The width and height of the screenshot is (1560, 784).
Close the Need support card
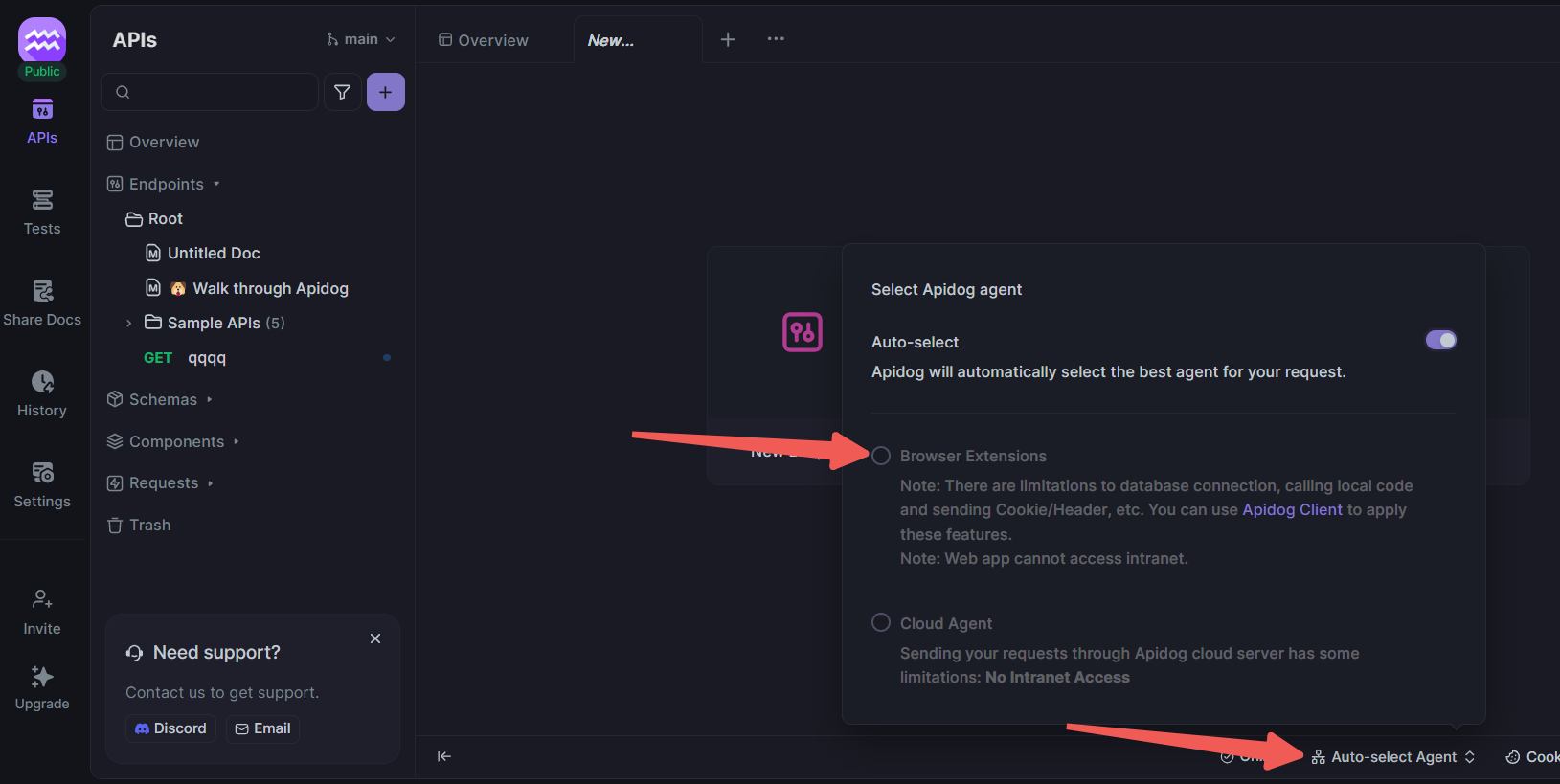375,638
